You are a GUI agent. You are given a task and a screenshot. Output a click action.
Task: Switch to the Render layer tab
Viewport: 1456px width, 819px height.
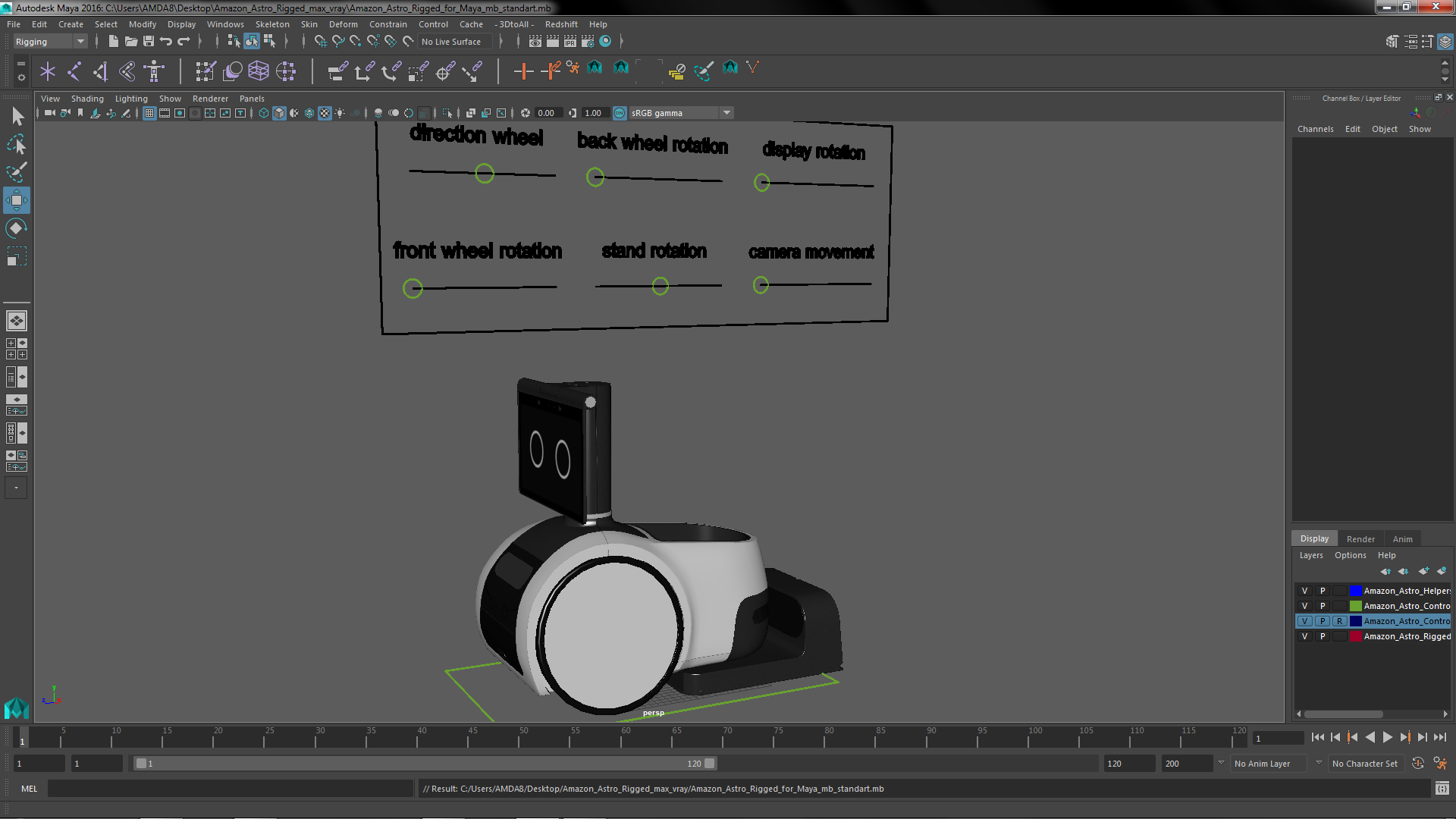1360,539
